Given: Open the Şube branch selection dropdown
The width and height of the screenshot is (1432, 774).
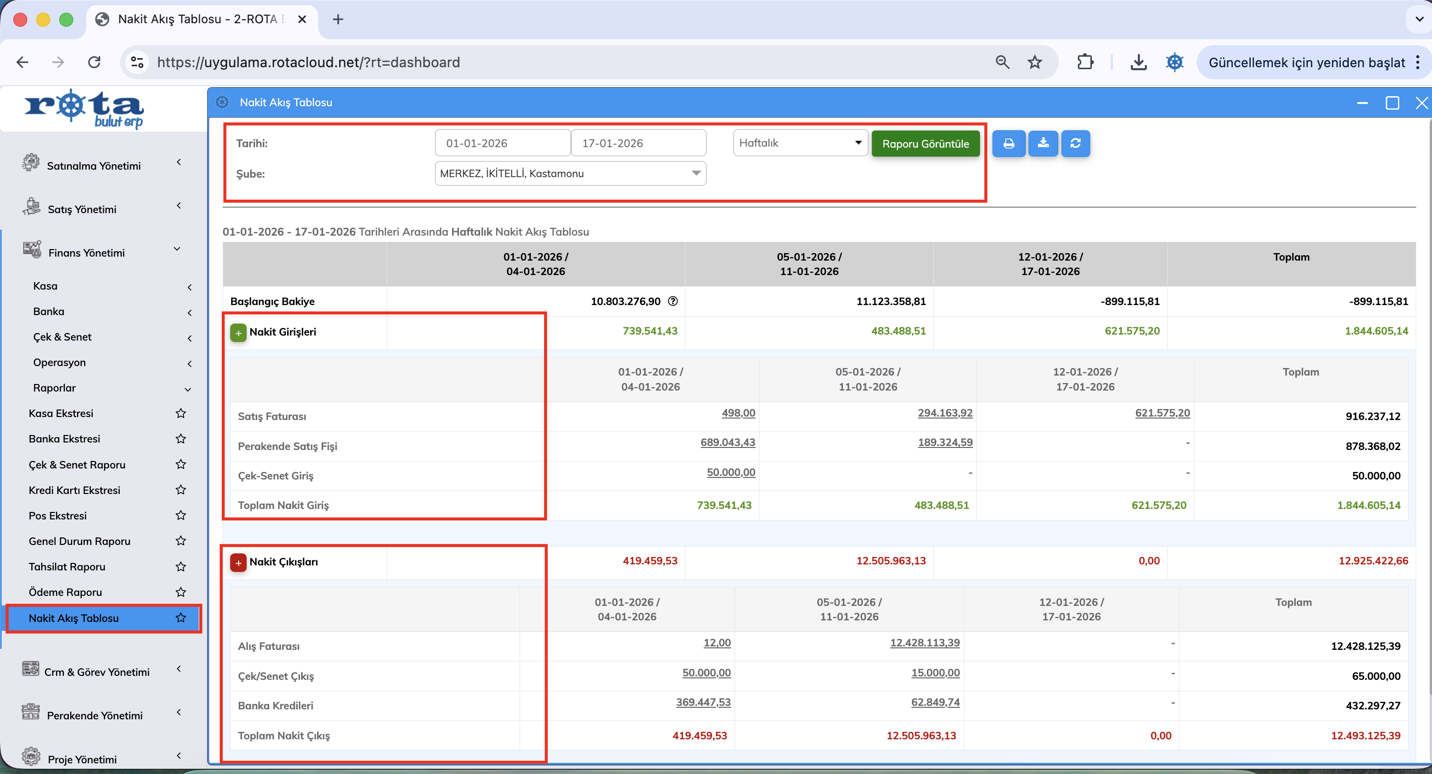Looking at the screenshot, I should tap(570, 174).
